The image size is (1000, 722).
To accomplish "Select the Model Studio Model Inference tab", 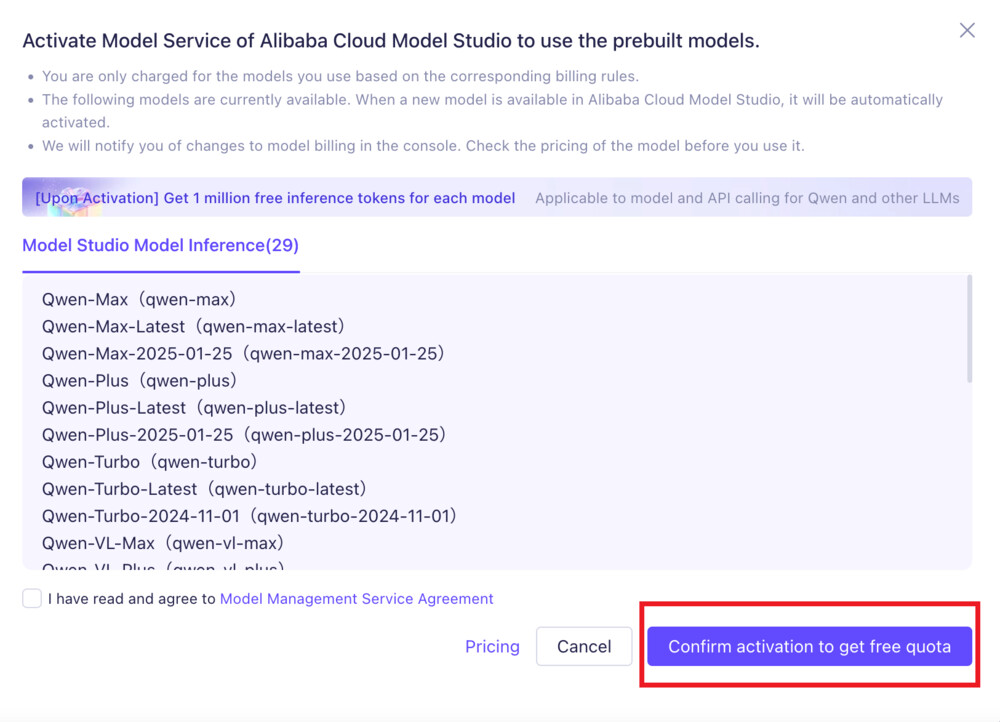I will point(160,245).
